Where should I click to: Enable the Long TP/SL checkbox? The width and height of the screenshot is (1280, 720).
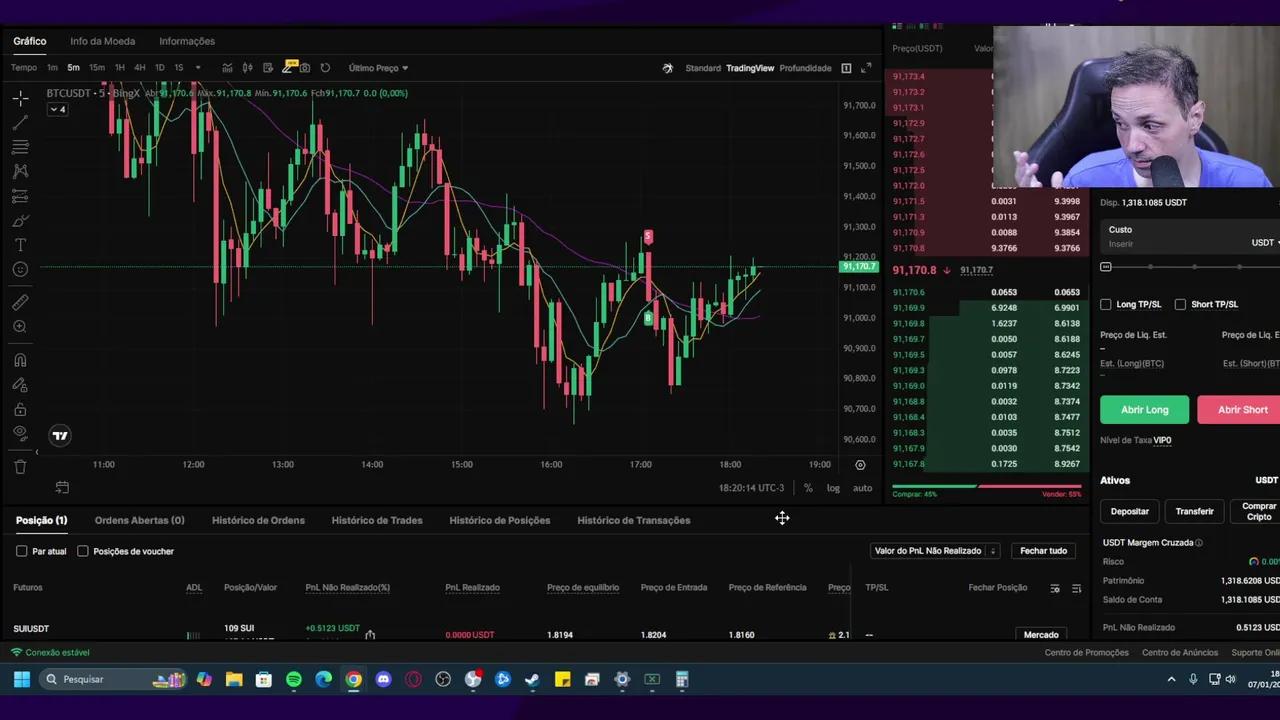click(1106, 304)
